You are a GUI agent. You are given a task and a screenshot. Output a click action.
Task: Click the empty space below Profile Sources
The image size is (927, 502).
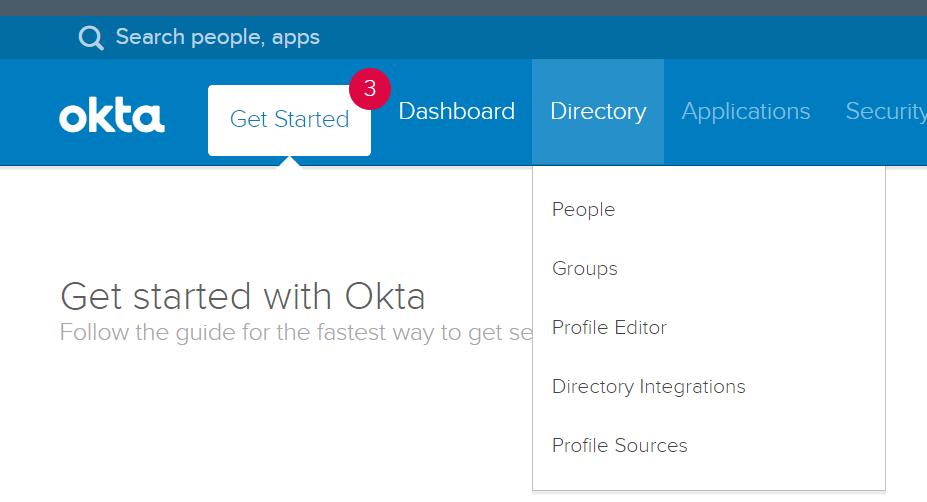[x=708, y=477]
